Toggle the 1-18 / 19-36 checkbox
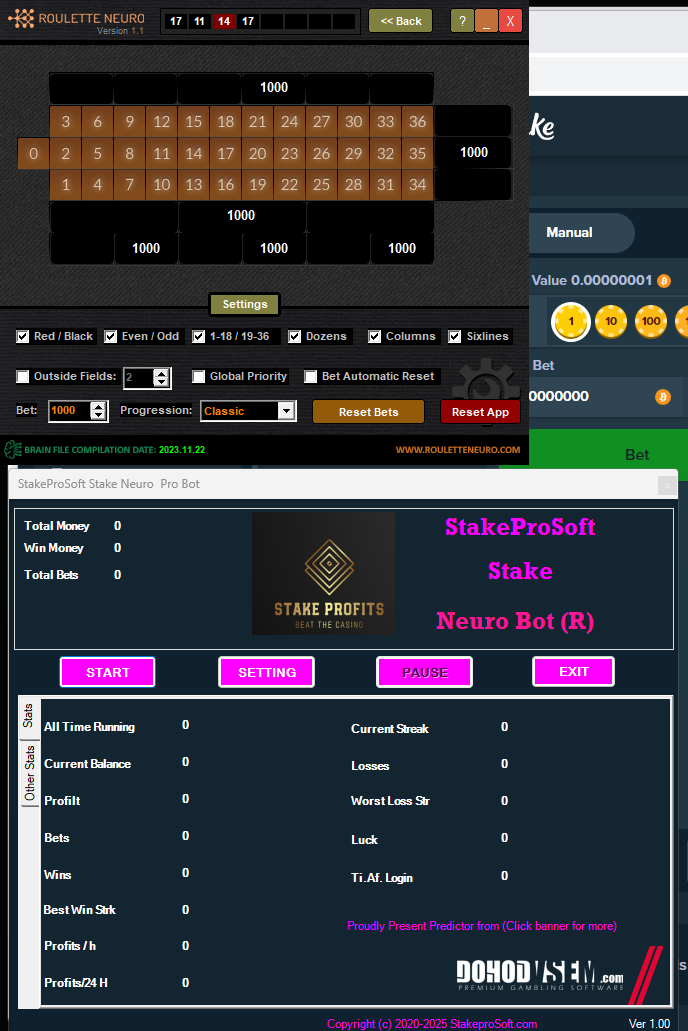 coord(199,337)
